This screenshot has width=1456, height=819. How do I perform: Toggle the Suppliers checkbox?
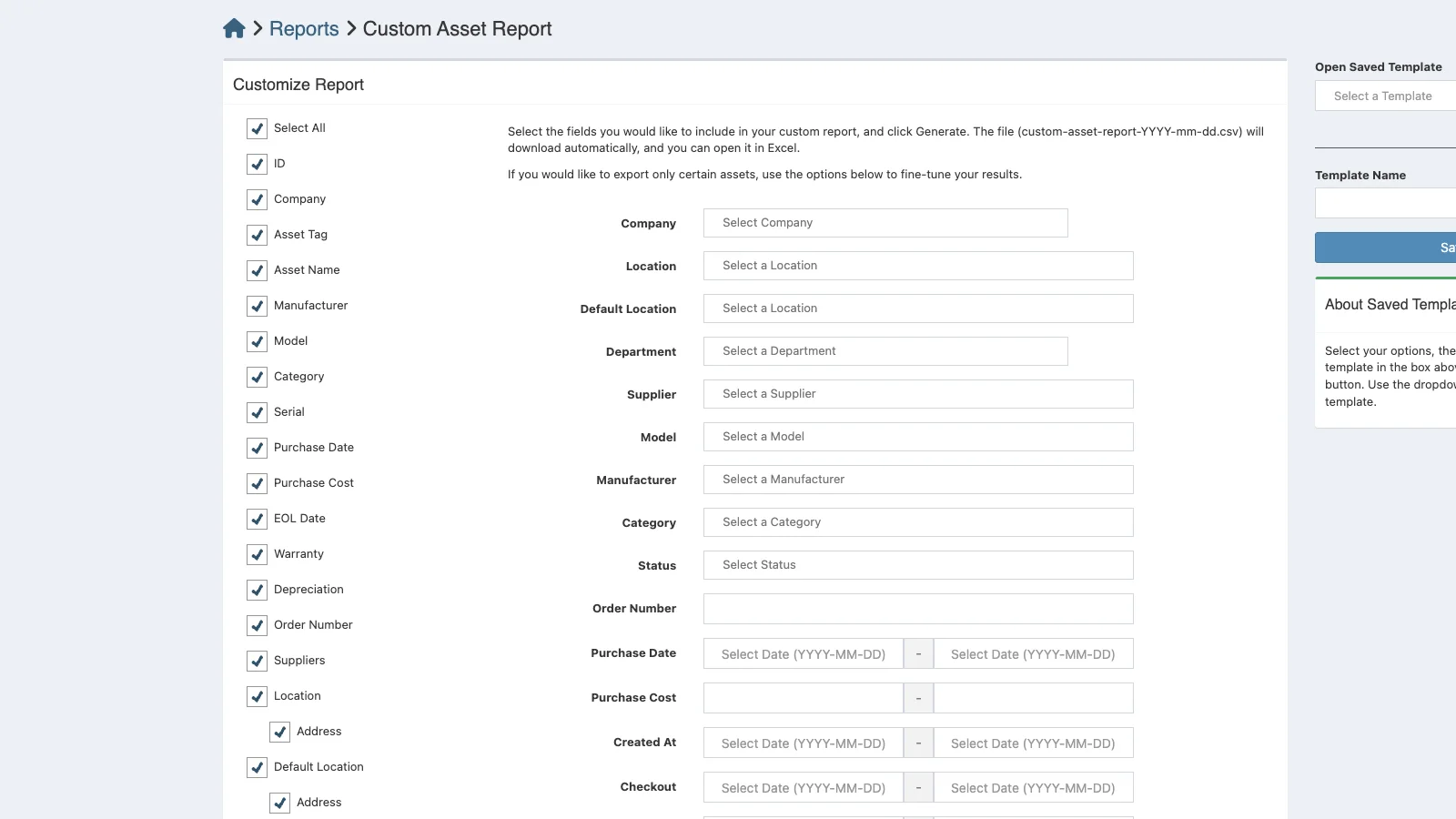tap(257, 661)
